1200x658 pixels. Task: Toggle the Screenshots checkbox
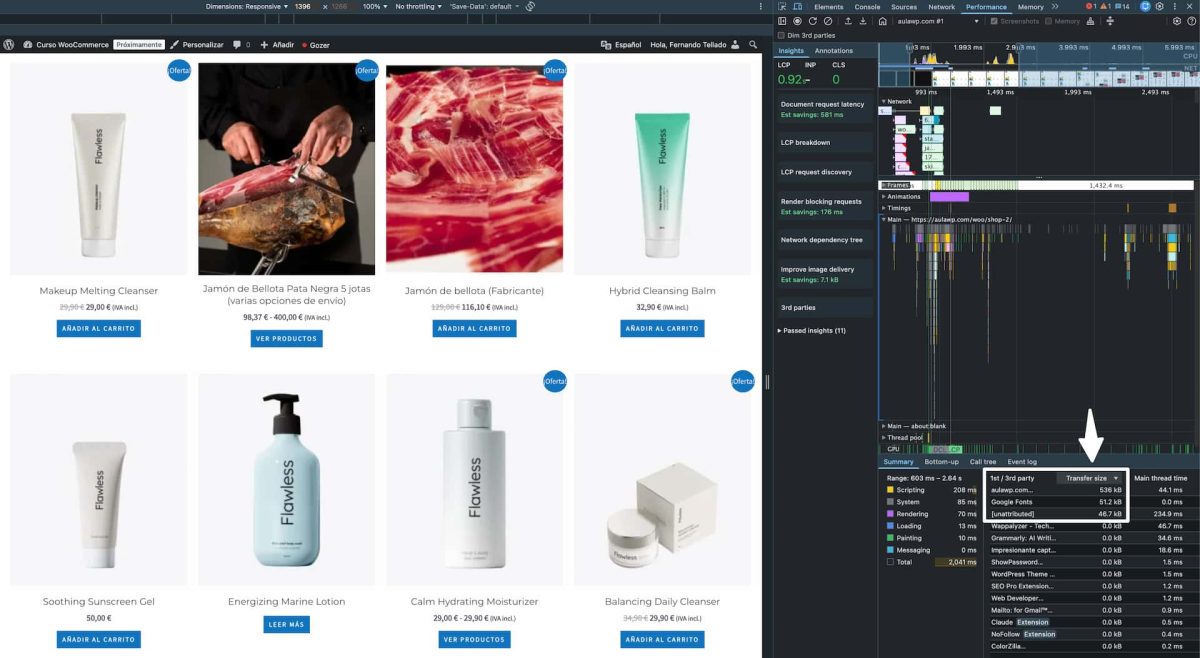(x=994, y=21)
